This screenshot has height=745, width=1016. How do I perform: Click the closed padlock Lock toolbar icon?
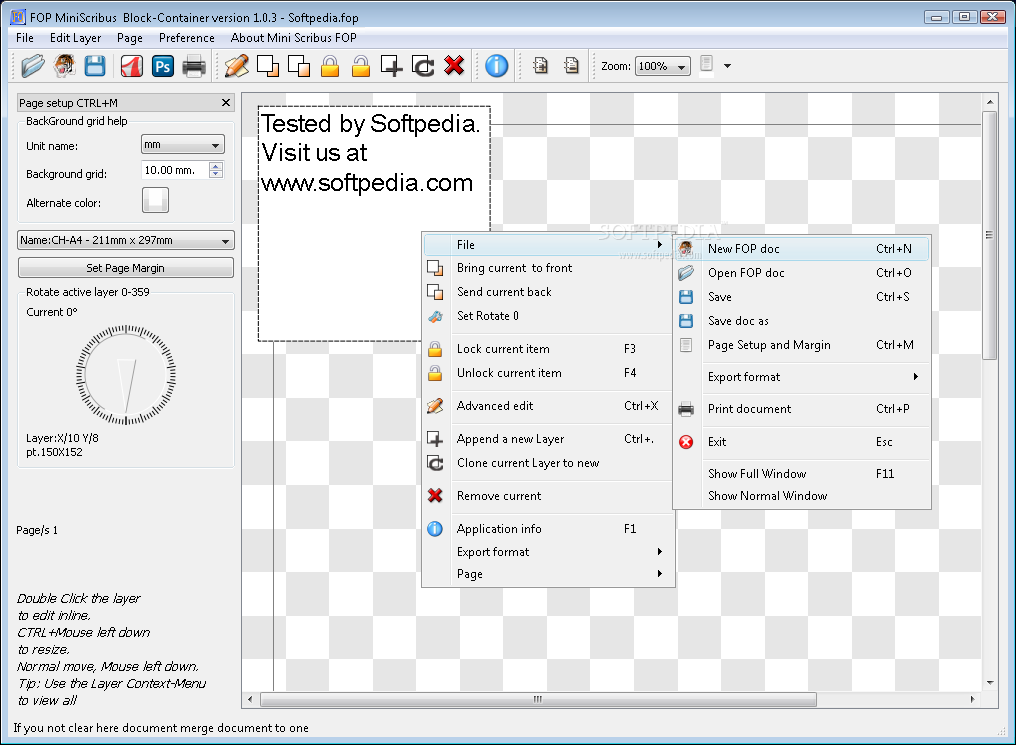coord(330,66)
